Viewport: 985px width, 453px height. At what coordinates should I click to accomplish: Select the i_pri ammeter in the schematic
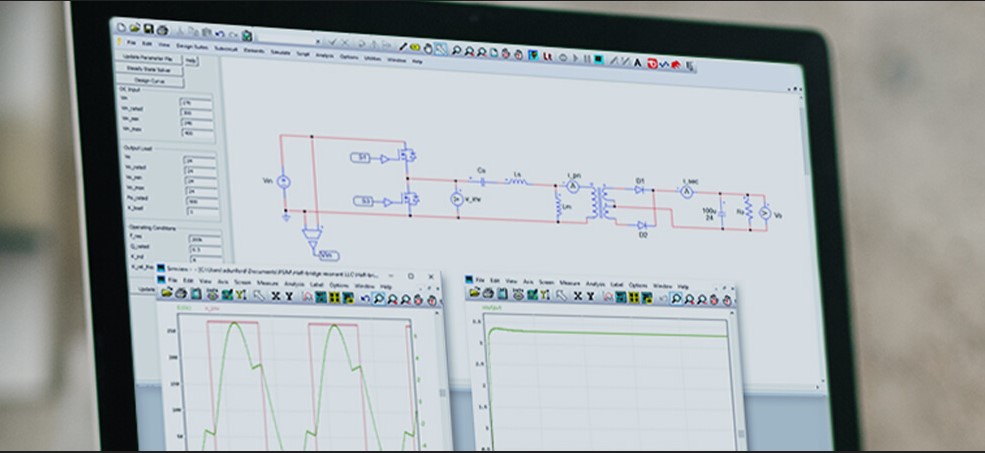tap(572, 186)
